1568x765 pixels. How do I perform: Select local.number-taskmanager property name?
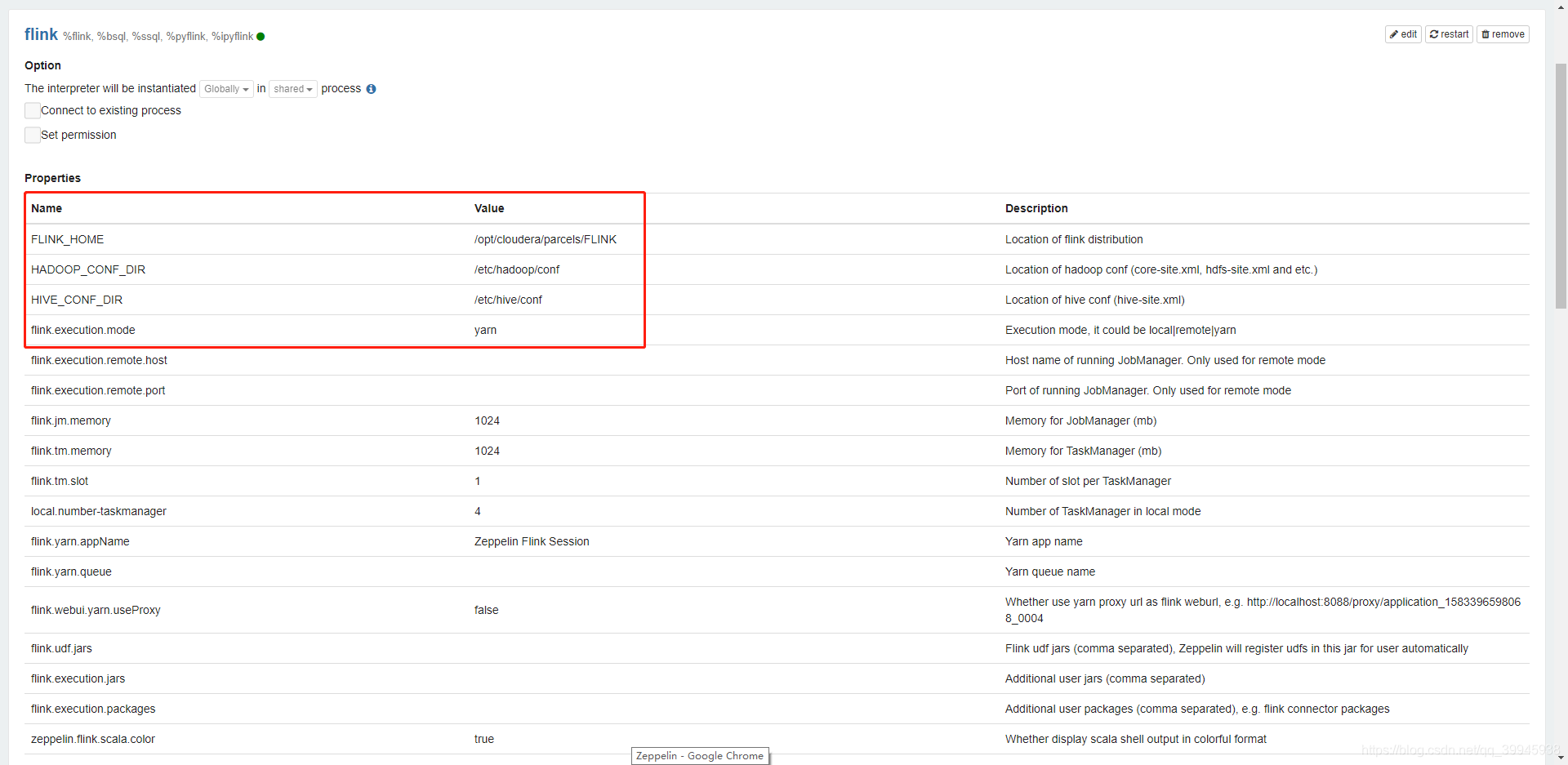[x=99, y=511]
